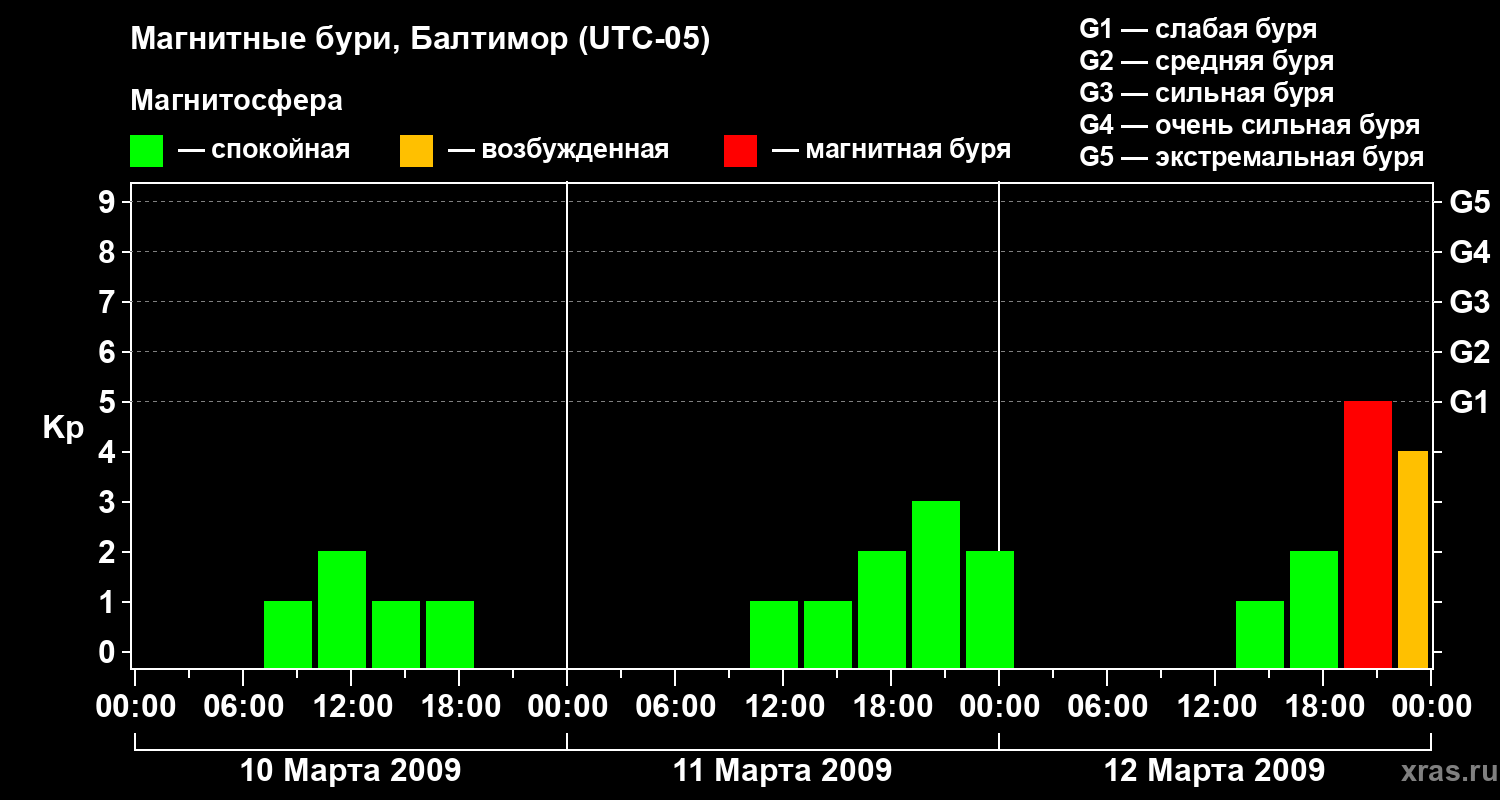Image resolution: width=1500 pixels, height=800 pixels.
Task: Select the red Kp 5 bar
Action: coord(1368,534)
